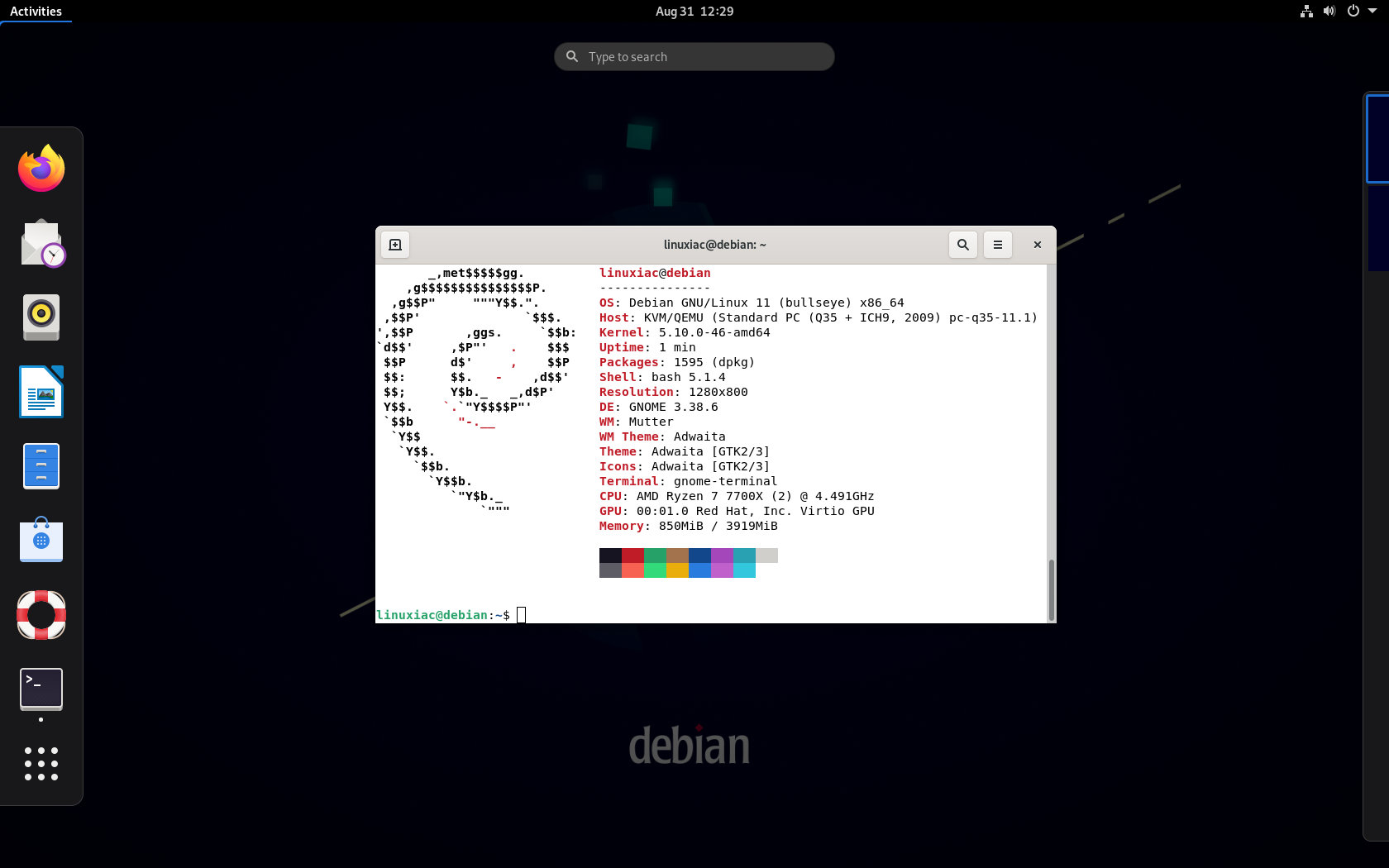Click the OS line 'Debian GNU/Linux 11'

pos(752,303)
